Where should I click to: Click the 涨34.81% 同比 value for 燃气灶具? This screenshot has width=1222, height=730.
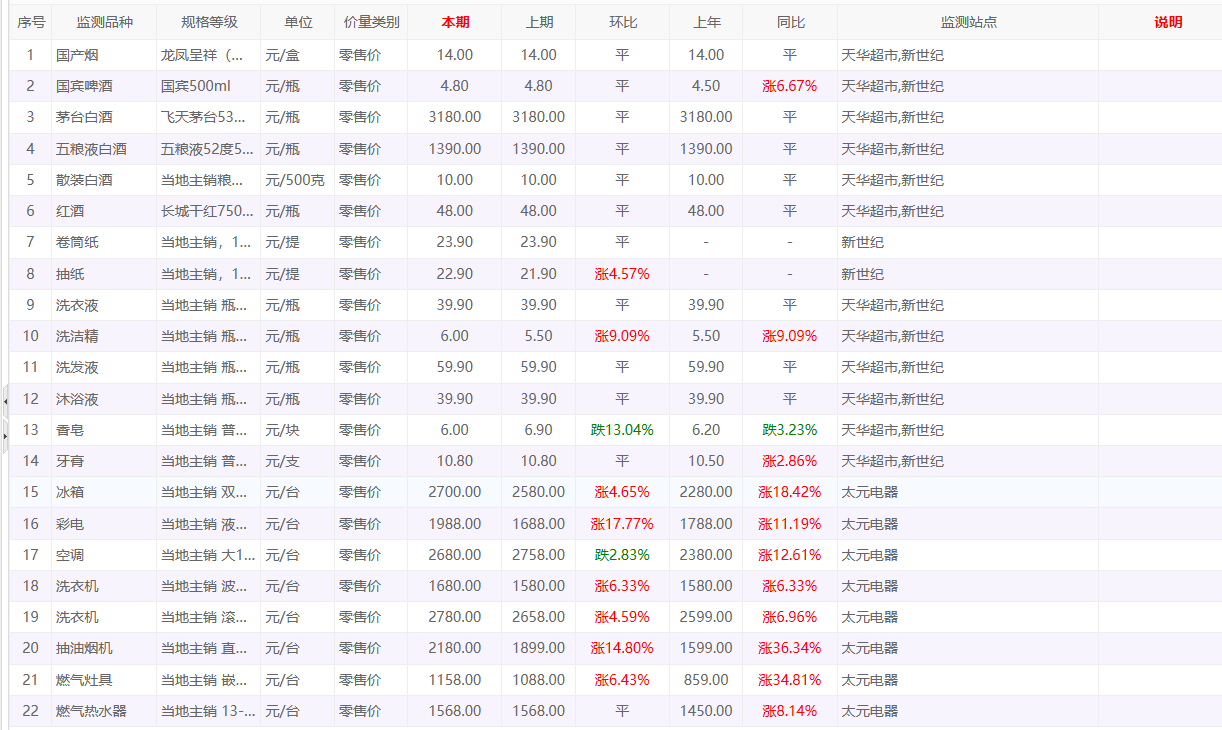[790, 680]
